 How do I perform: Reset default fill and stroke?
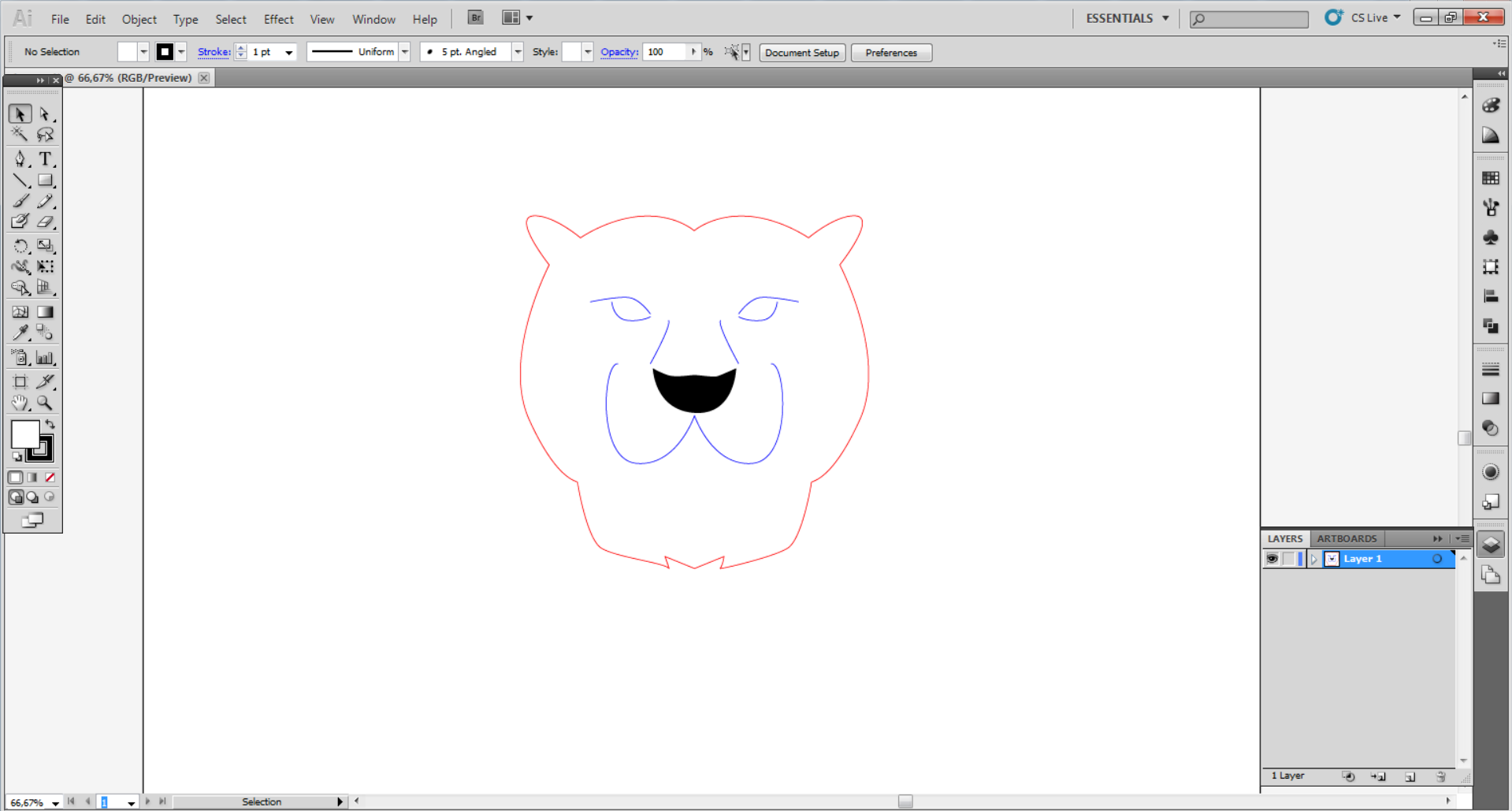click(17, 456)
